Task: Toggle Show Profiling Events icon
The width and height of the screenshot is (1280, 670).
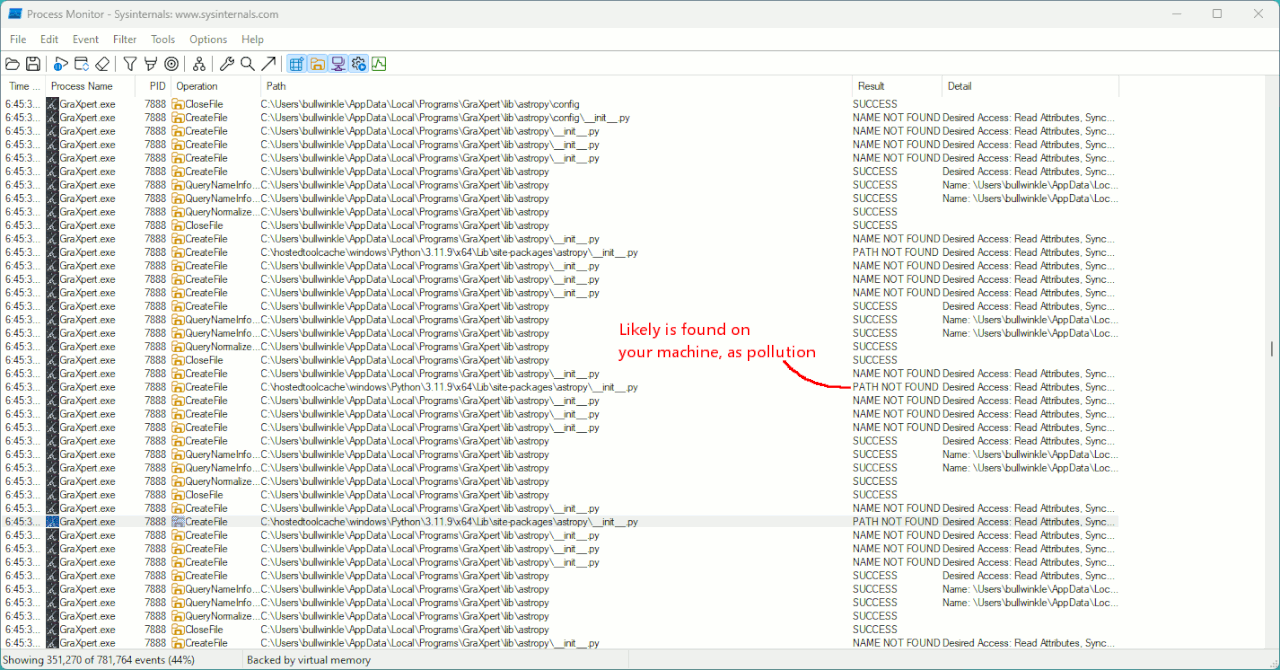Action: coord(379,64)
